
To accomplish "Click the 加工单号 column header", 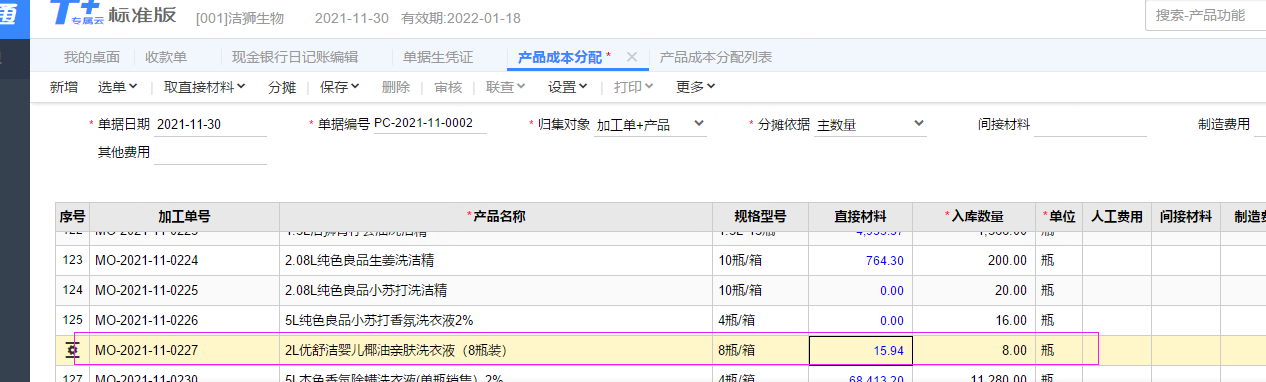I will 184,217.
